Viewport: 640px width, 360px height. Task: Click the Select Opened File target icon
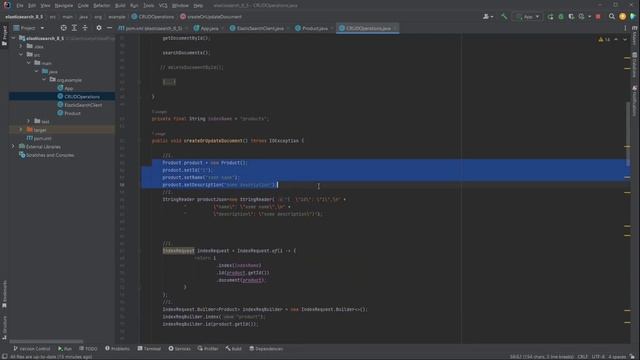coord(64,28)
